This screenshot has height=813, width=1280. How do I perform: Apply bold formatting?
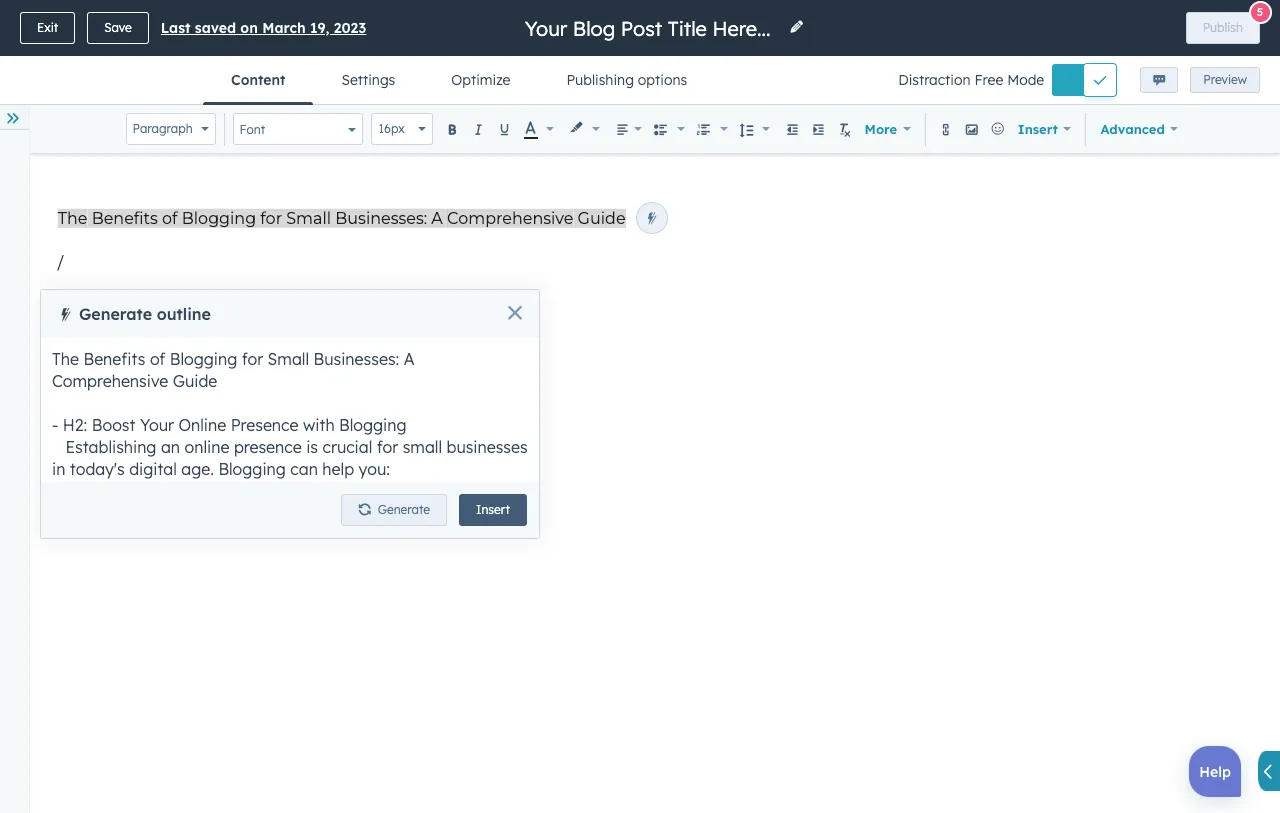tap(452, 130)
